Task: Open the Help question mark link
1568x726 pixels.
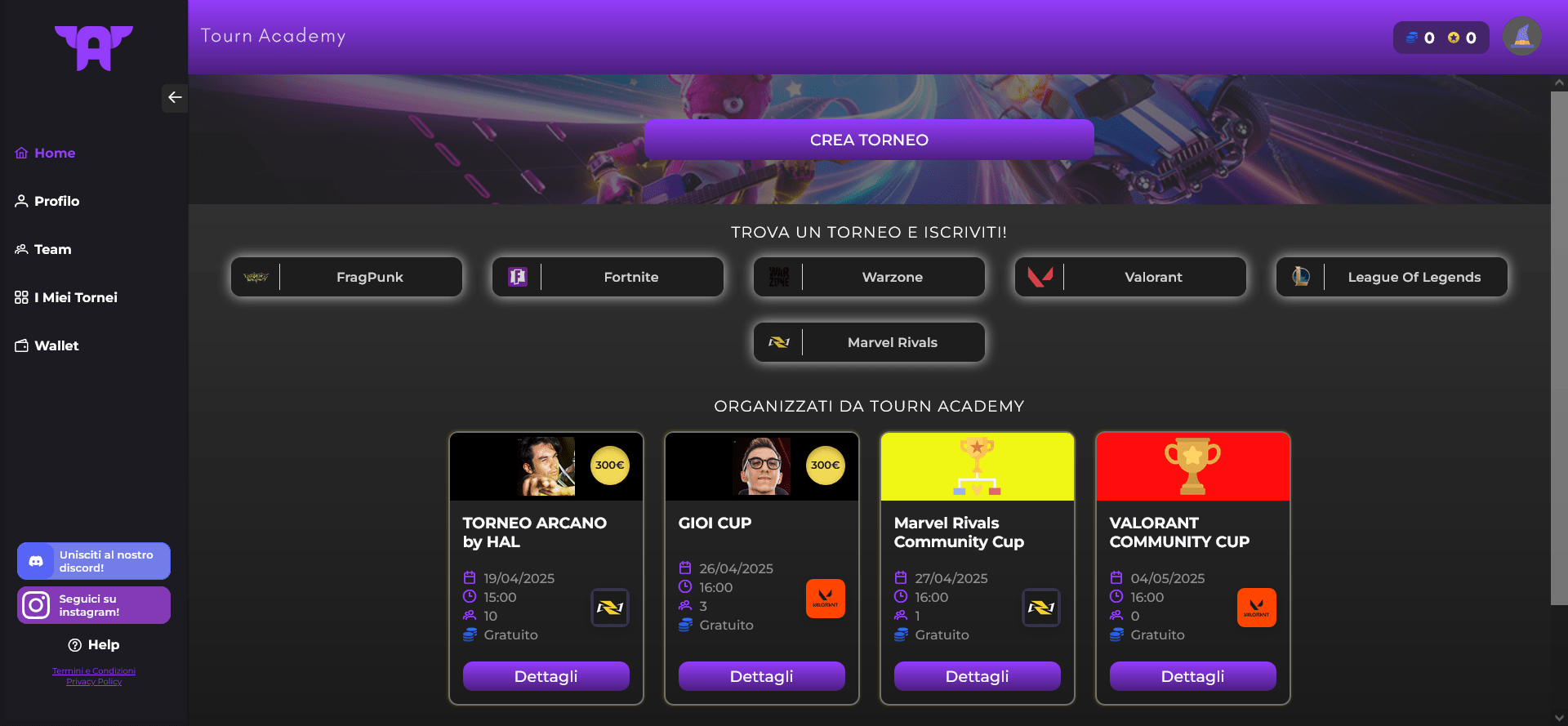Action: [x=94, y=645]
